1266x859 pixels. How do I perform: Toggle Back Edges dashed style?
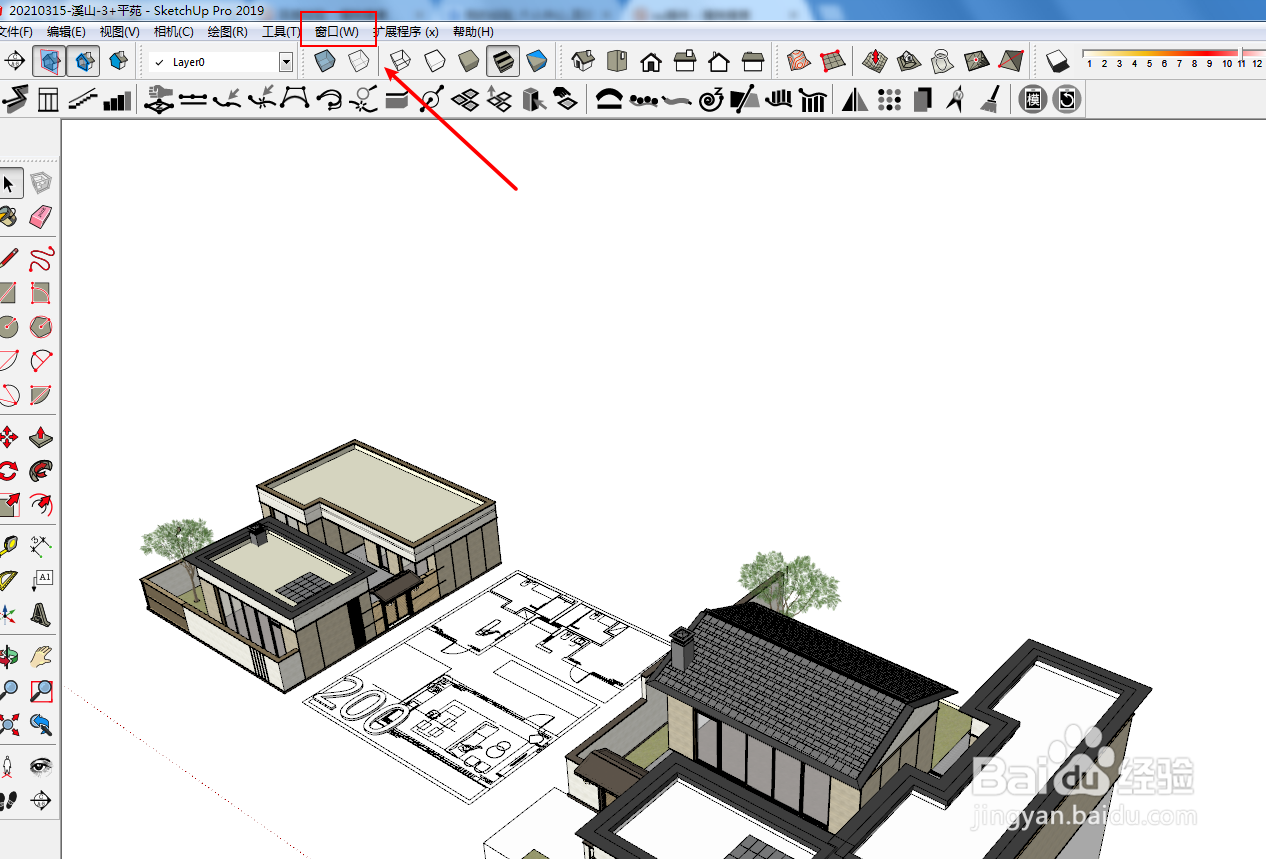358,61
